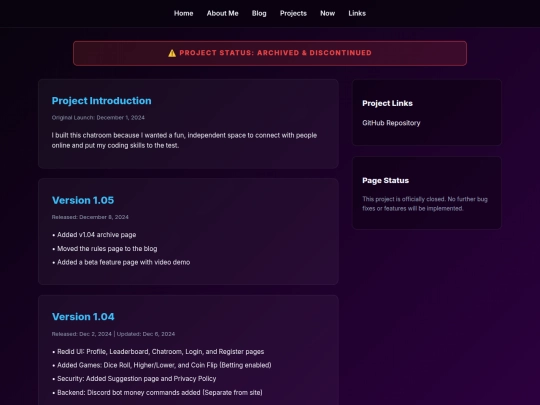The width and height of the screenshot is (540, 405).
Task: Select the Version 1.05 heading
Action: [83, 200]
